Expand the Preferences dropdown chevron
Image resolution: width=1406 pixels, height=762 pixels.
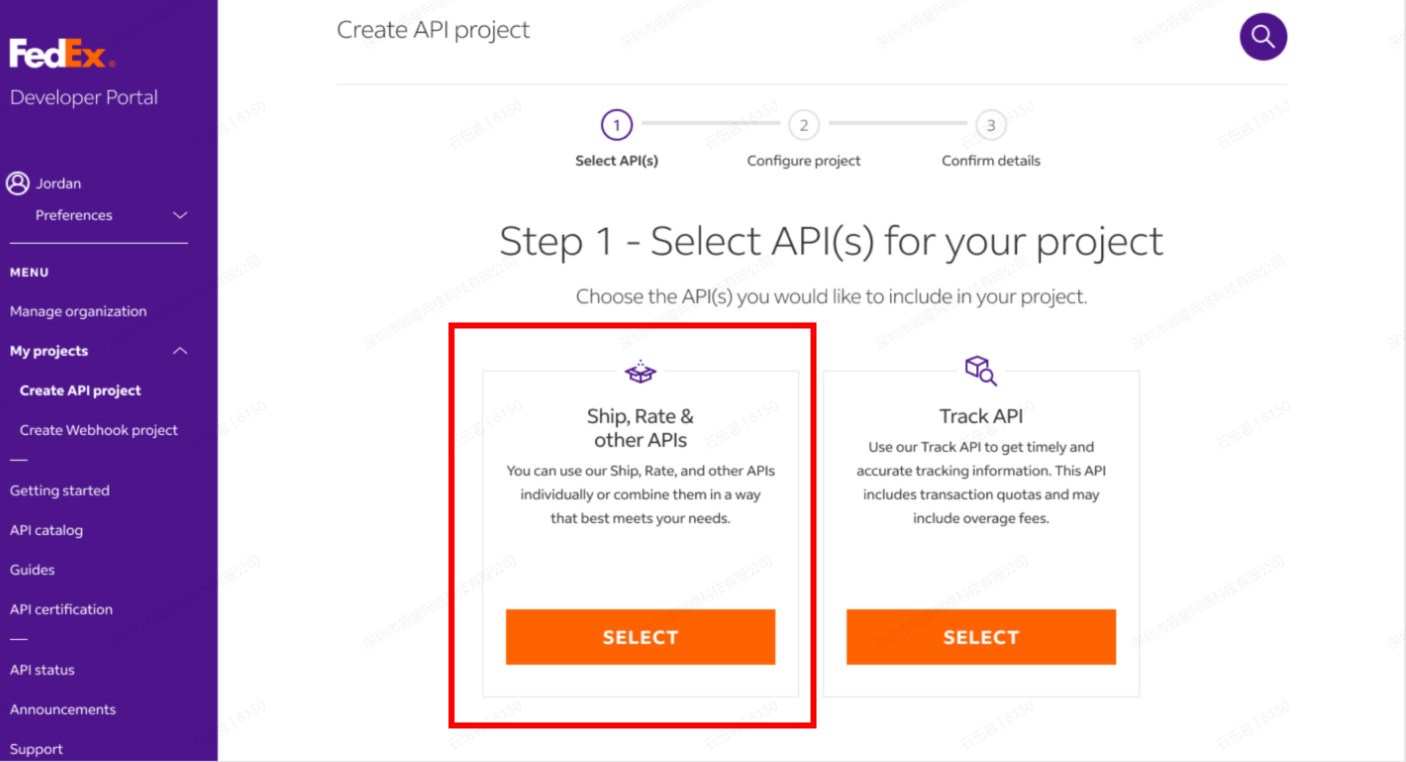tap(180, 215)
